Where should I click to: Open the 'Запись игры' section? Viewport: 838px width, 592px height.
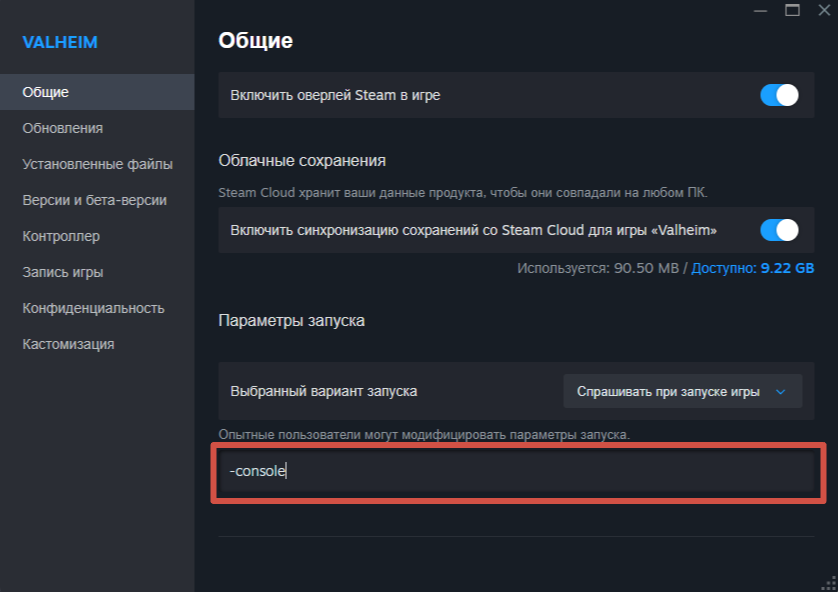click(x=97, y=272)
